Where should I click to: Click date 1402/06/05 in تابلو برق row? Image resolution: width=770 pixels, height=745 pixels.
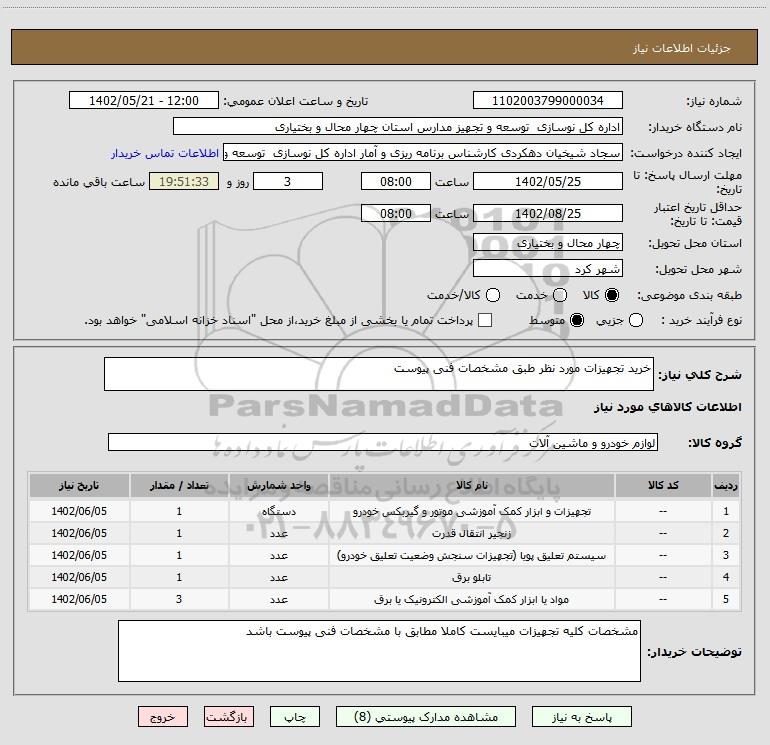point(79,578)
